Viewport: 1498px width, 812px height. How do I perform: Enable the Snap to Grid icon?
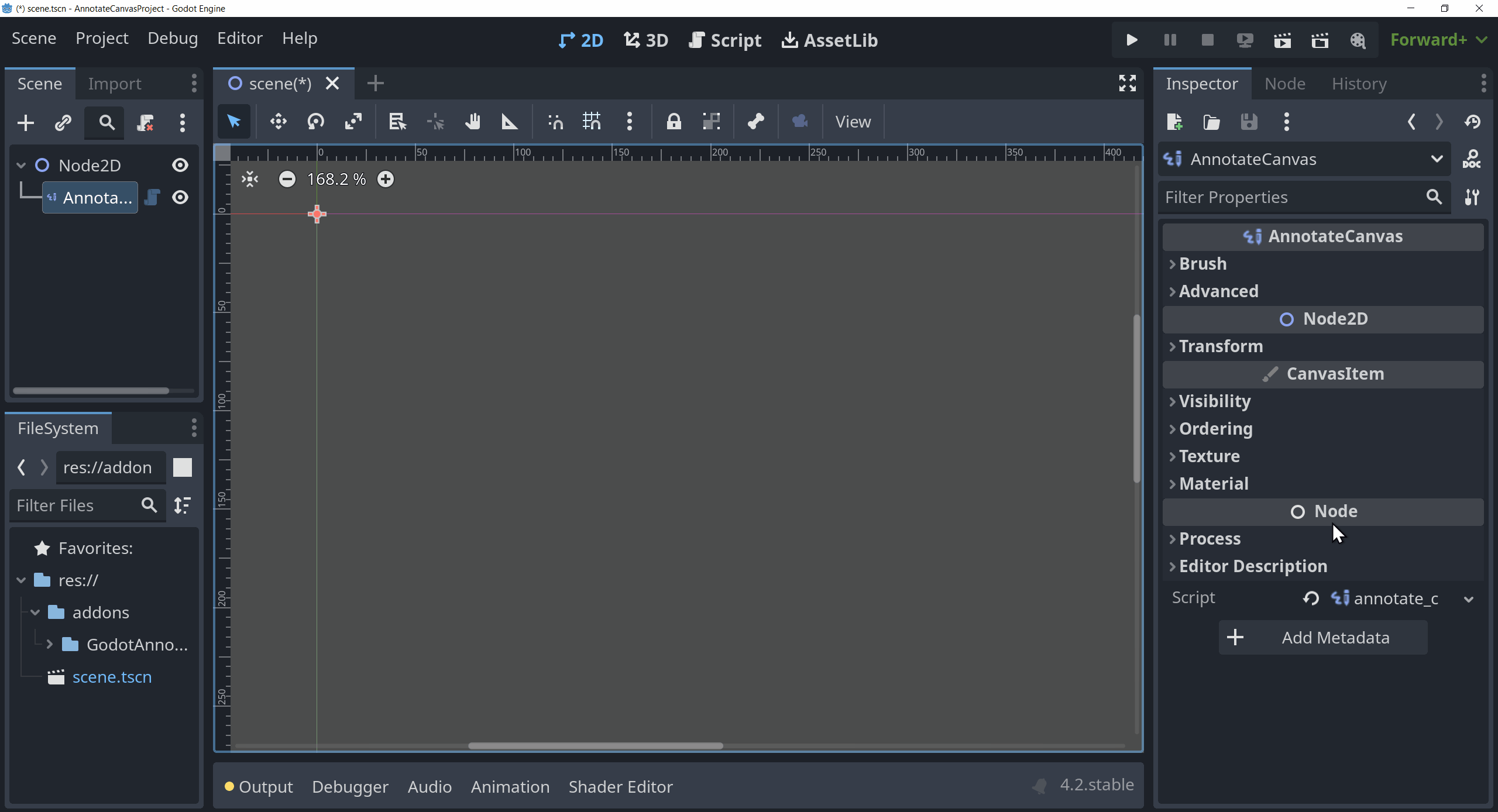point(591,121)
